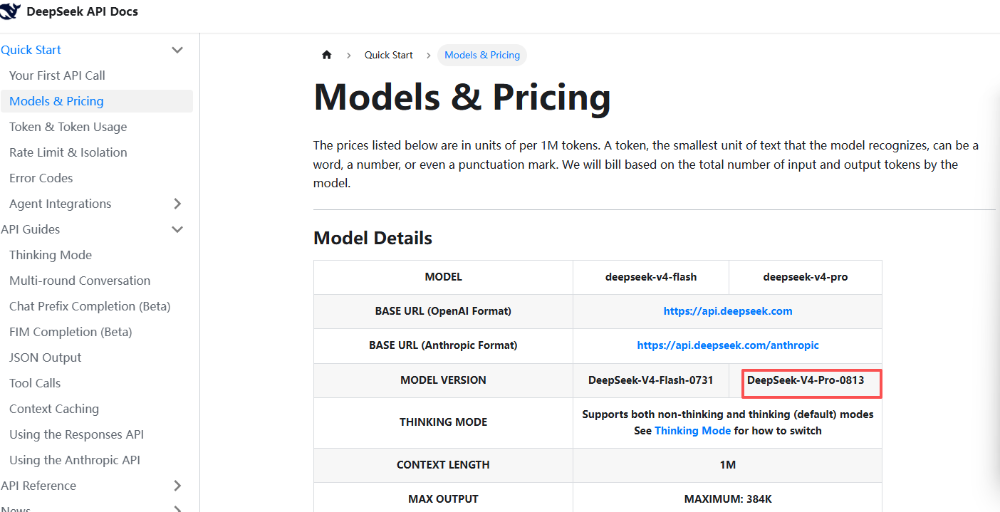The width and height of the screenshot is (1000, 512).
Task: Open Context Caching guide
Action: (54, 409)
